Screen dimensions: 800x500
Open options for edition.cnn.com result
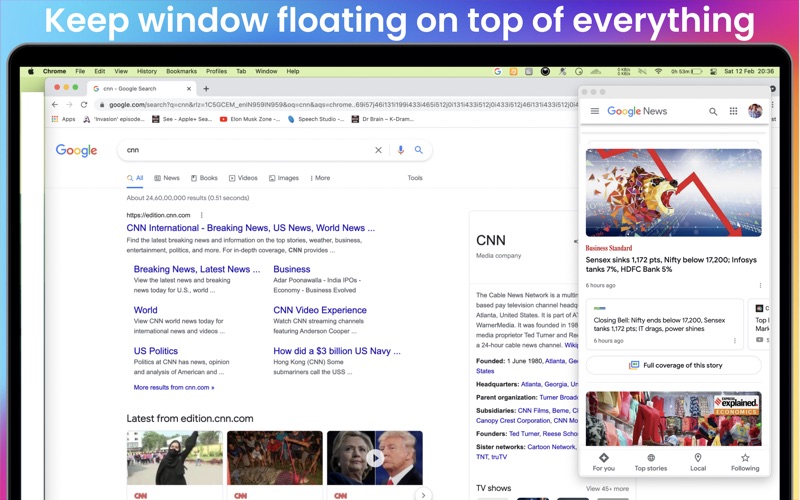click(x=202, y=215)
